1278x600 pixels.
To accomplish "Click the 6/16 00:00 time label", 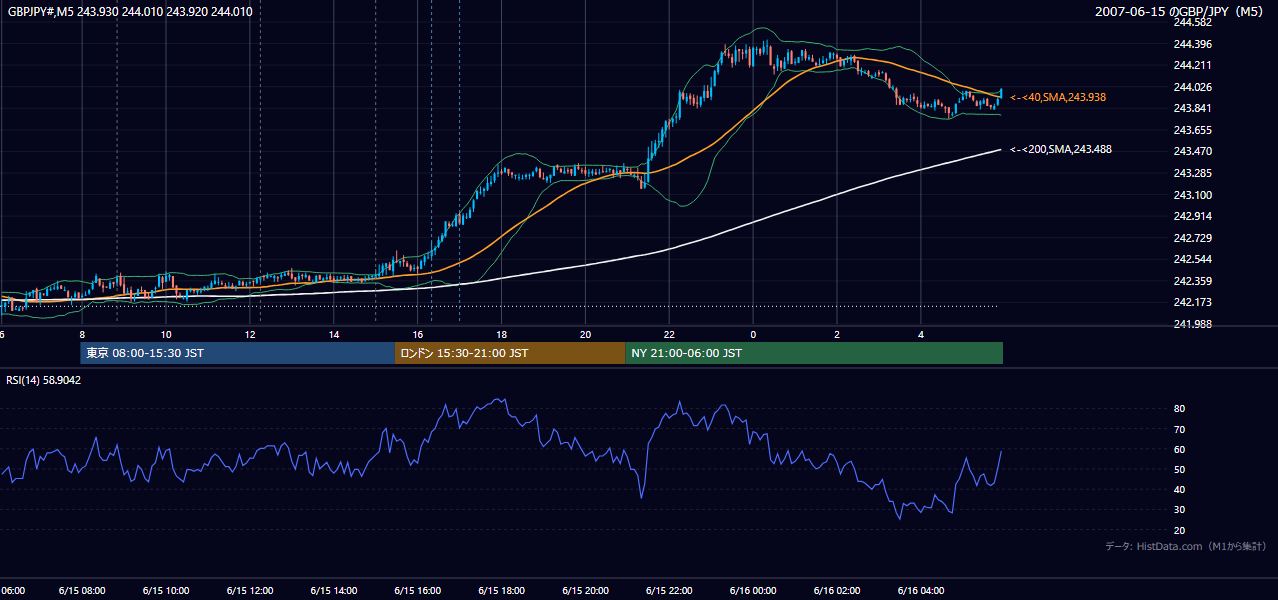I will 754,590.
